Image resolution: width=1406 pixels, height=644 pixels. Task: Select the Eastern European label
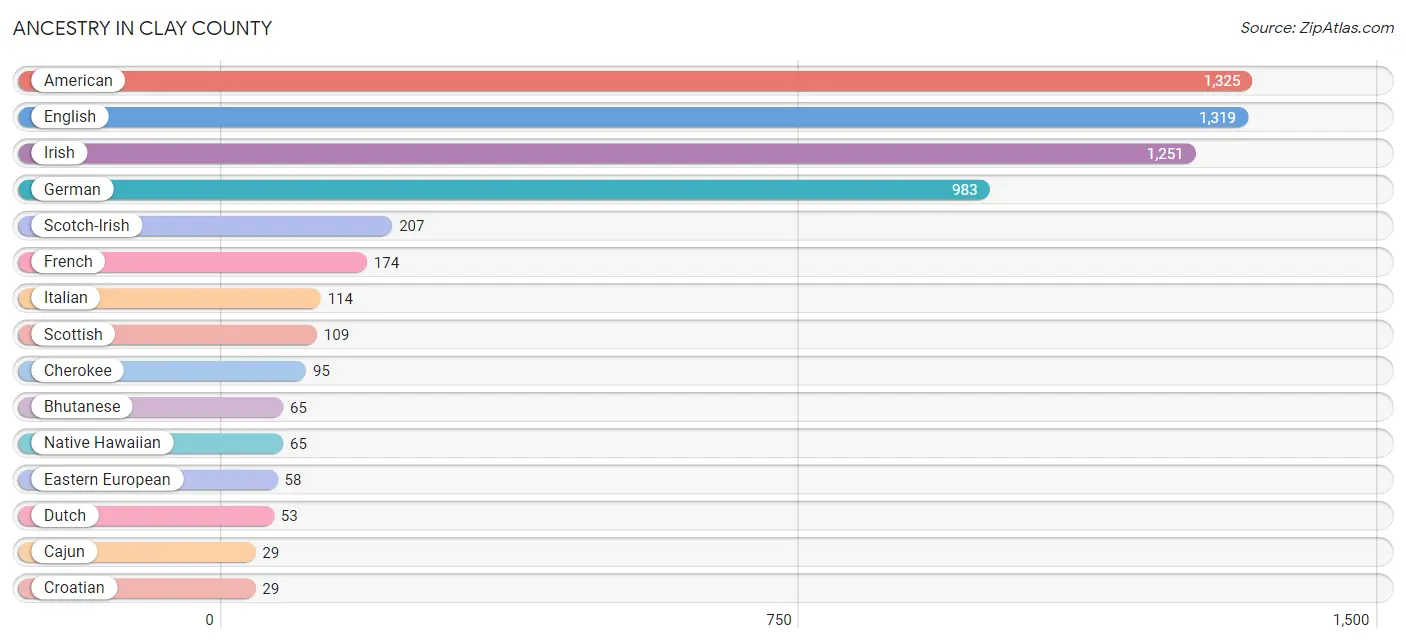pos(107,479)
